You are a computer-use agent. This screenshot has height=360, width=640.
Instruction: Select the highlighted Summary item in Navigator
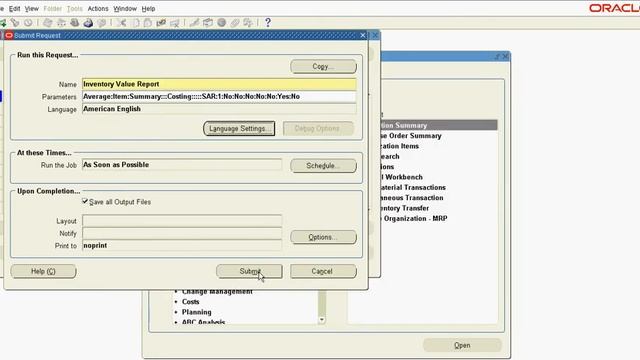pyautogui.click(x=439, y=125)
